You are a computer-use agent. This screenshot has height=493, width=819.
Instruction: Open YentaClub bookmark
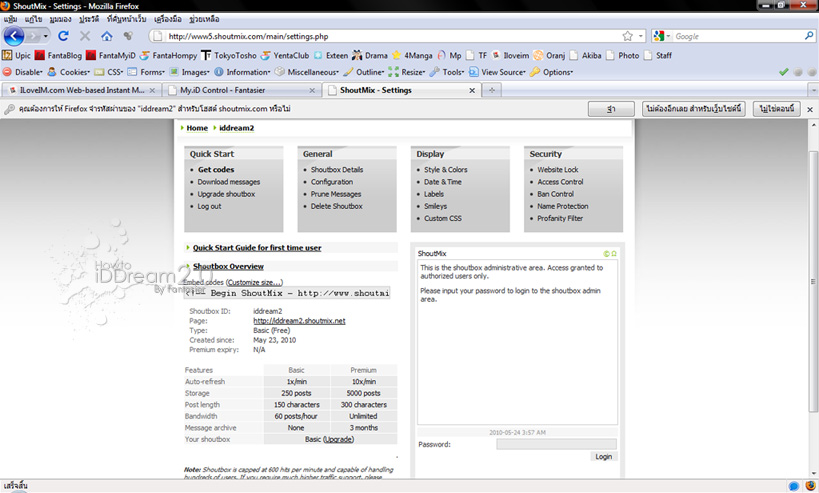[285, 55]
